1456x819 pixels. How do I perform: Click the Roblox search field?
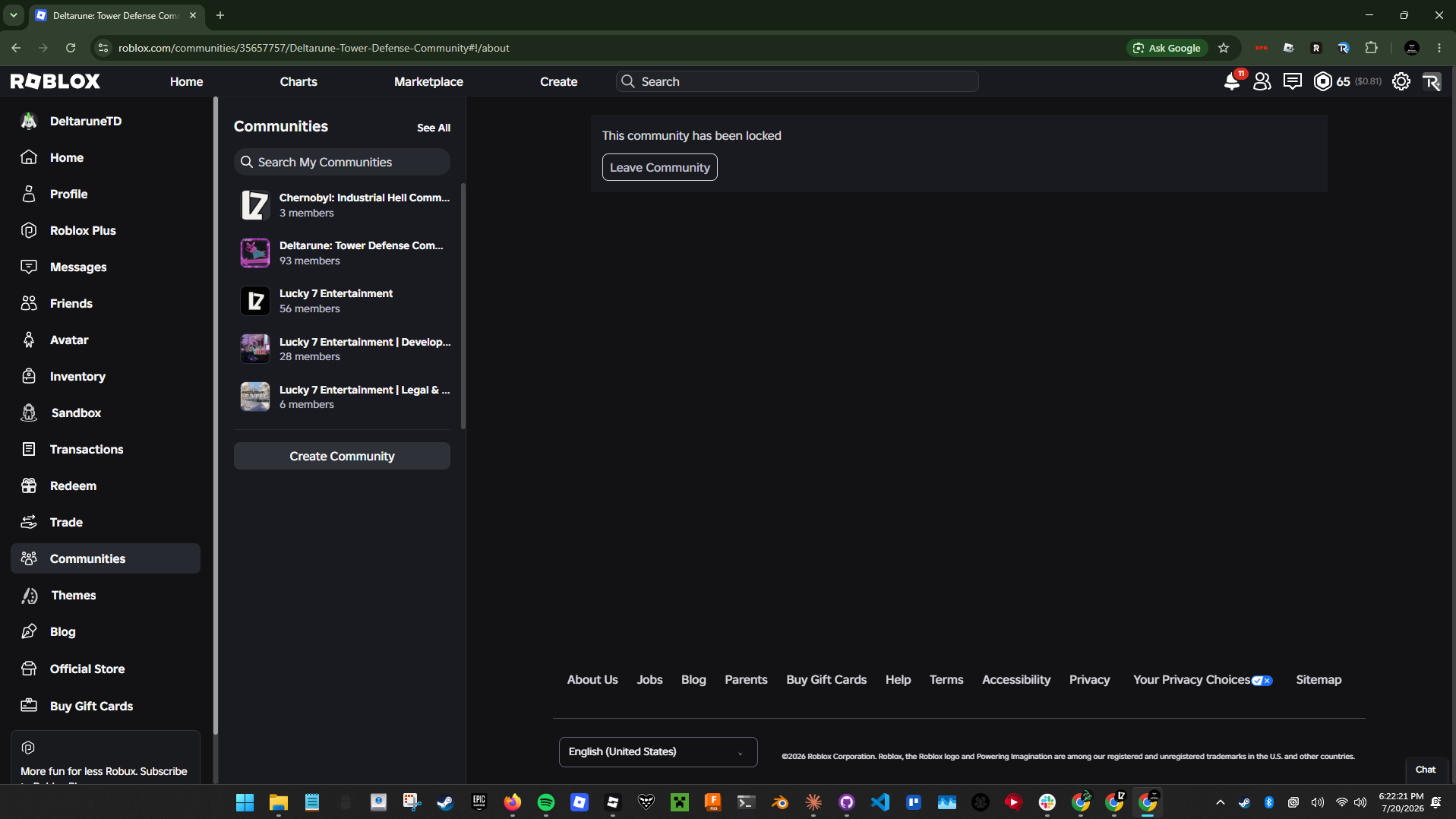pos(797,81)
